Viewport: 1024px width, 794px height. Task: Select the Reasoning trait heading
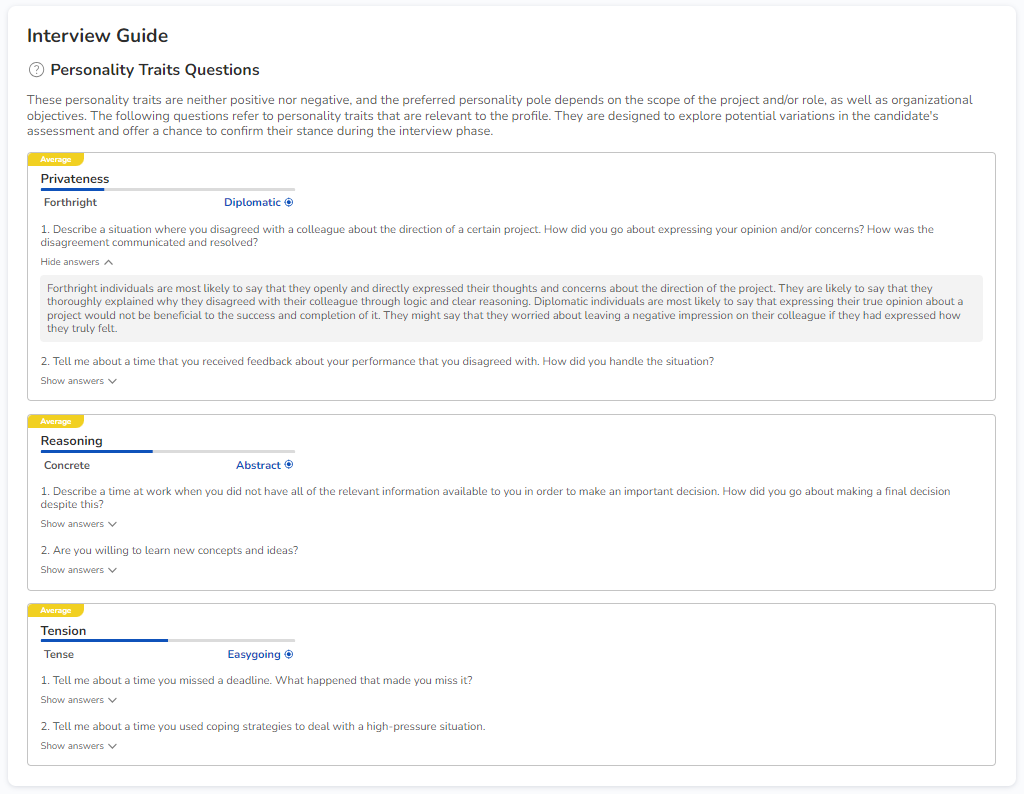(71, 441)
